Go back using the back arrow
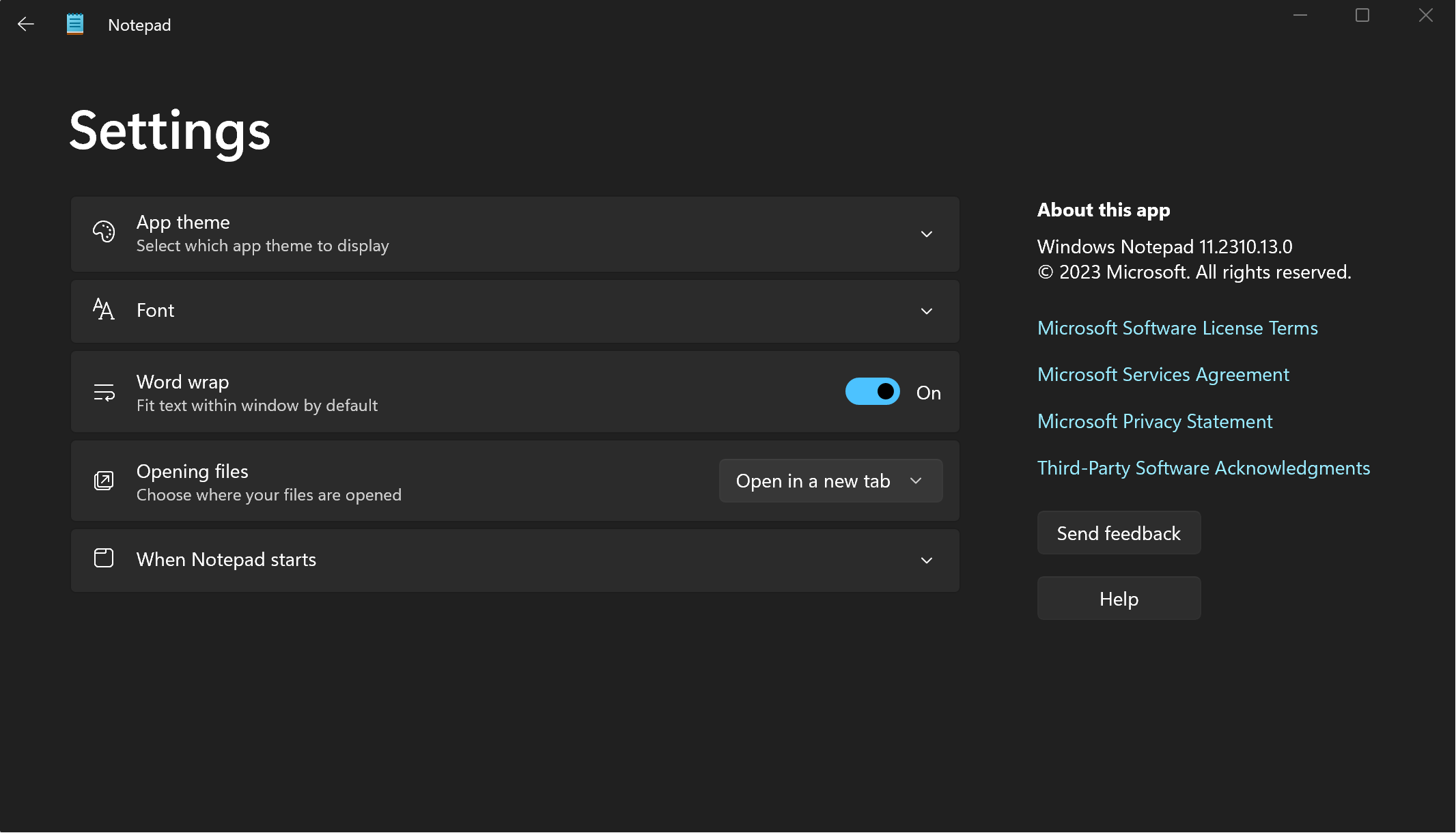The width and height of the screenshot is (1456, 833). [26, 25]
